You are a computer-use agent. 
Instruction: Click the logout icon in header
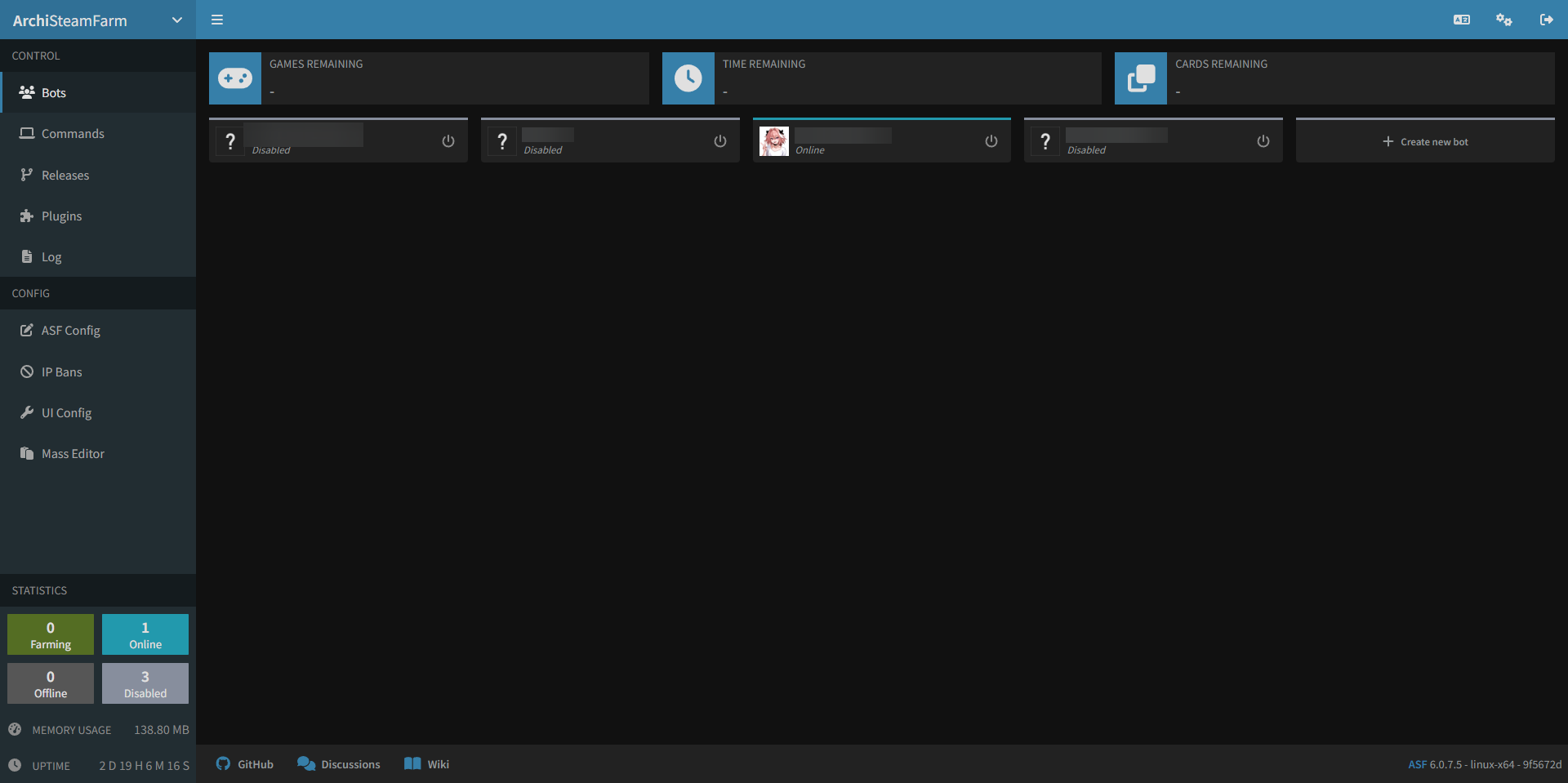[1547, 20]
